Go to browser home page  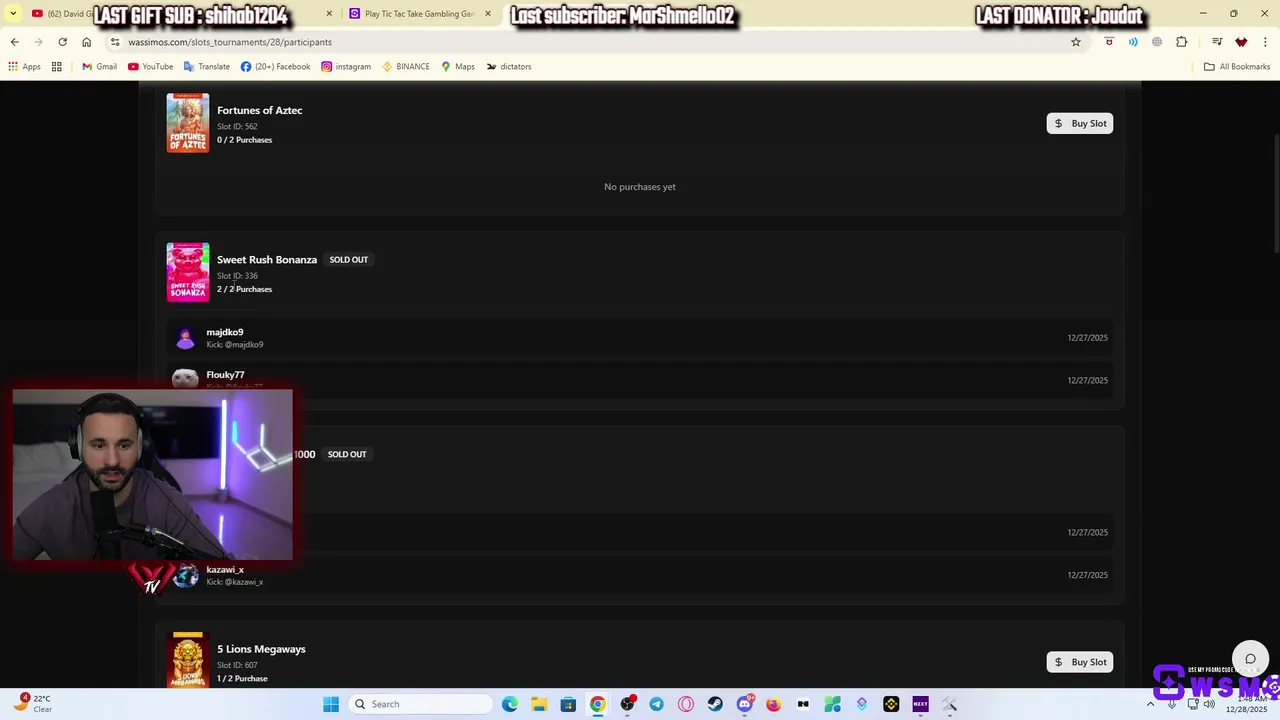[86, 42]
